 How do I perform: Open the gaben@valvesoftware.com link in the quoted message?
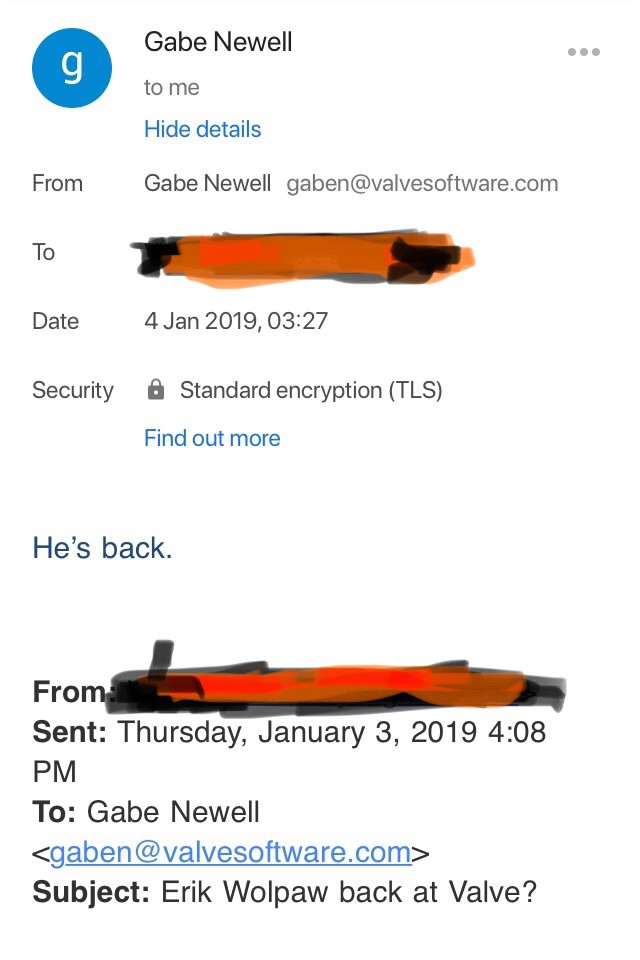(x=230, y=852)
